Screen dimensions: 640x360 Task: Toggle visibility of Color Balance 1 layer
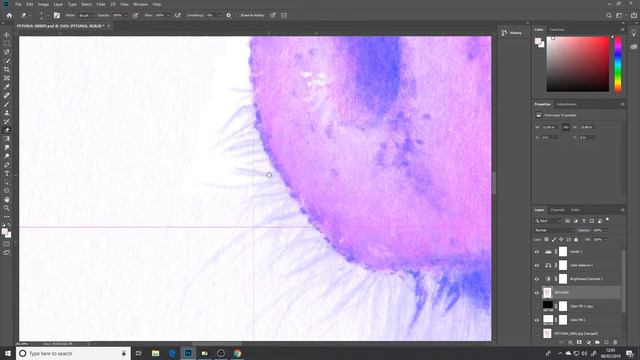pos(537,265)
